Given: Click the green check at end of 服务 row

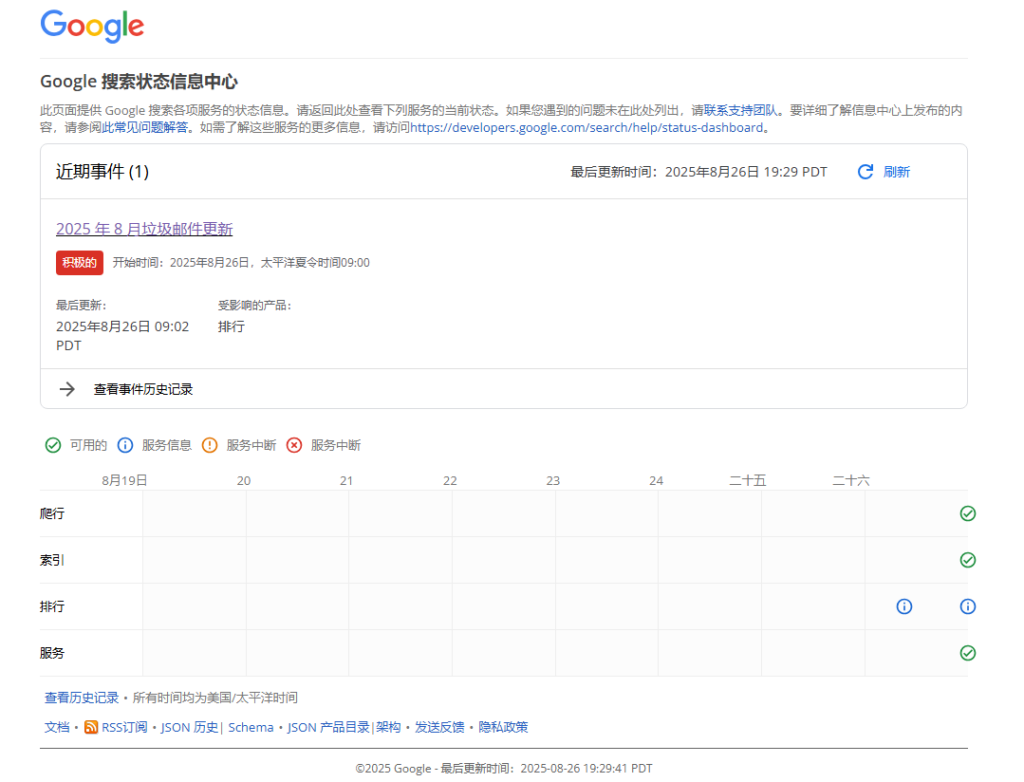Looking at the screenshot, I should (x=967, y=653).
